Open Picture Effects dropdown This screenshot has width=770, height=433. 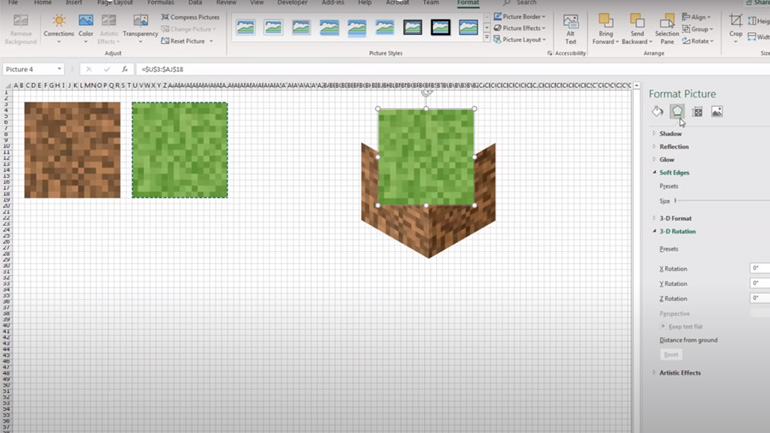coord(520,28)
